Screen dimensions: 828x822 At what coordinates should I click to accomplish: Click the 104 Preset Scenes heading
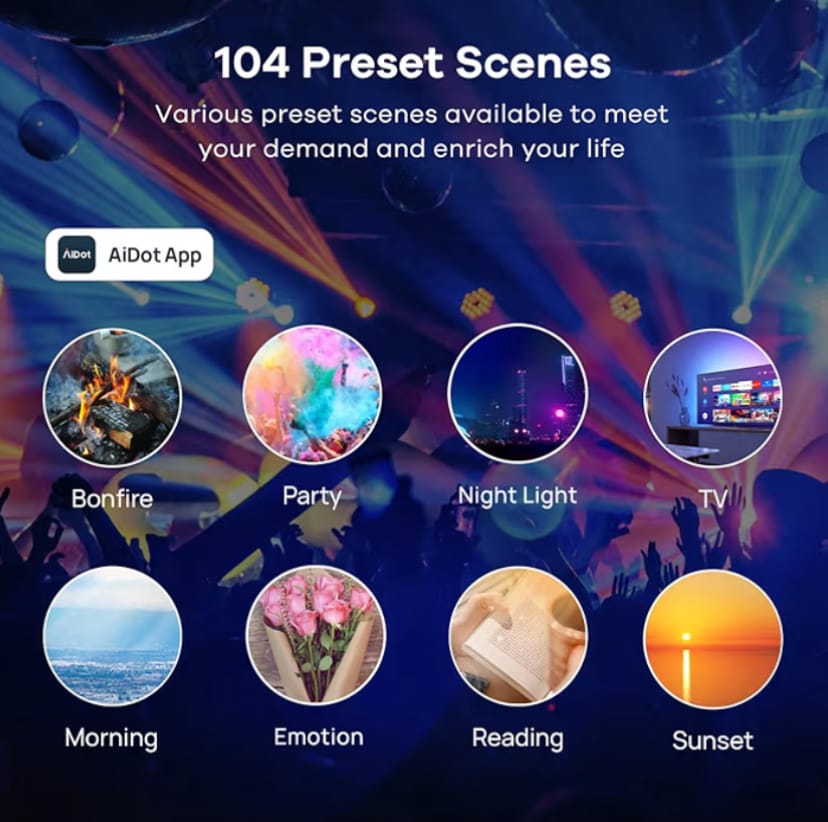click(412, 63)
